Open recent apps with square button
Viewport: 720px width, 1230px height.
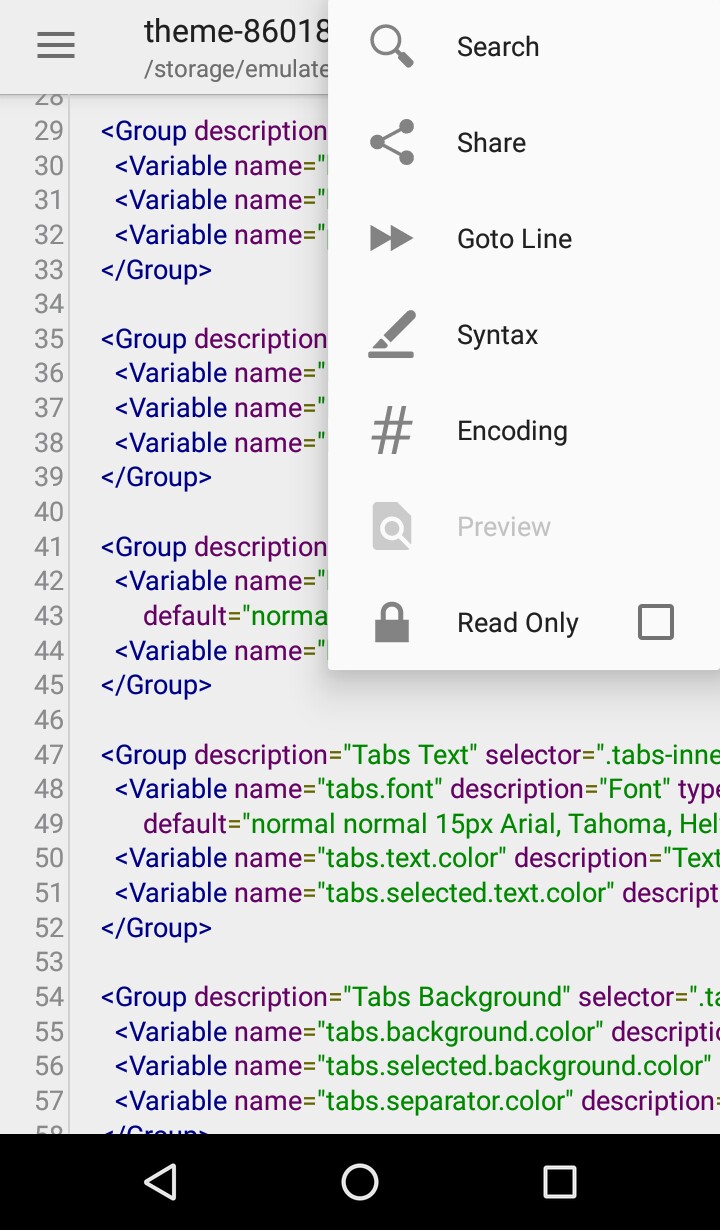click(x=559, y=1181)
